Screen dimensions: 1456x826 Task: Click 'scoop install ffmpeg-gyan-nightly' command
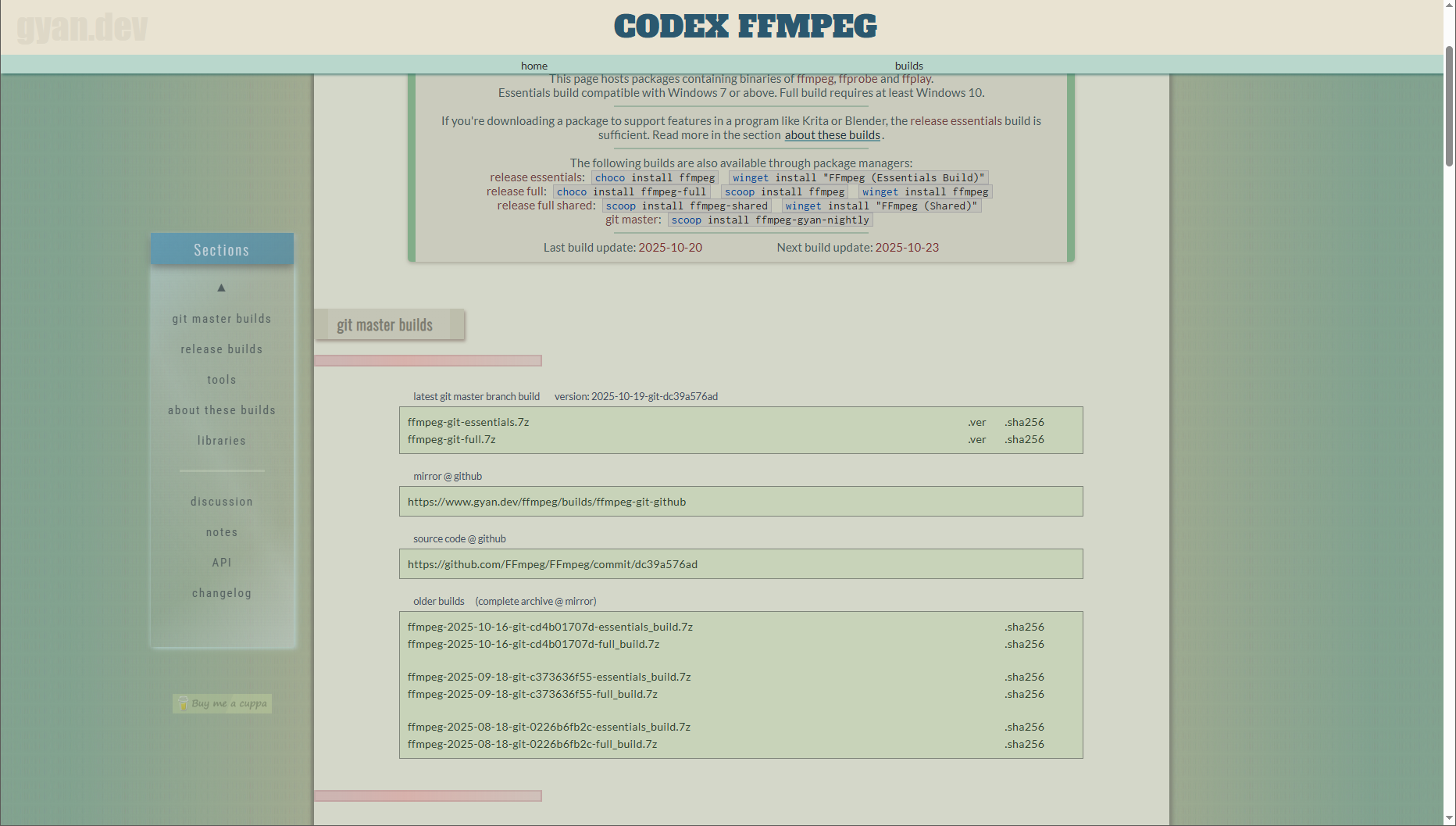(770, 220)
